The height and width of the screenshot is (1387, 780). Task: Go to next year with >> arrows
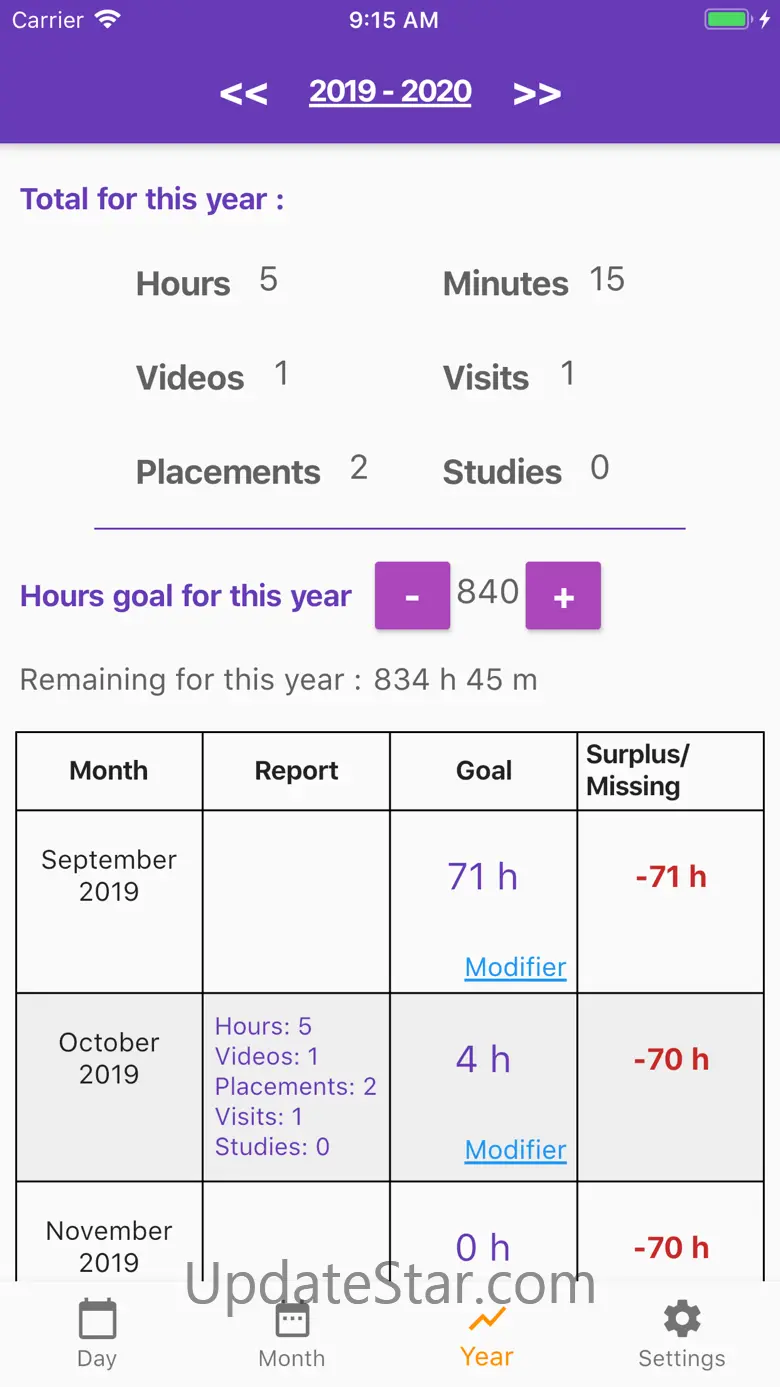(536, 94)
